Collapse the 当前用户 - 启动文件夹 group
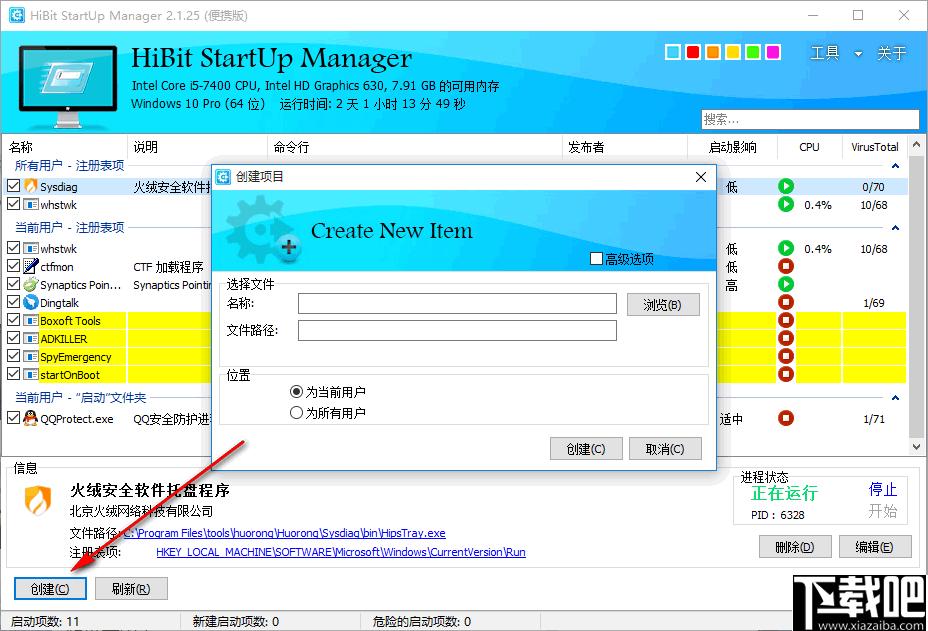This screenshot has width=928, height=631. pos(895,398)
